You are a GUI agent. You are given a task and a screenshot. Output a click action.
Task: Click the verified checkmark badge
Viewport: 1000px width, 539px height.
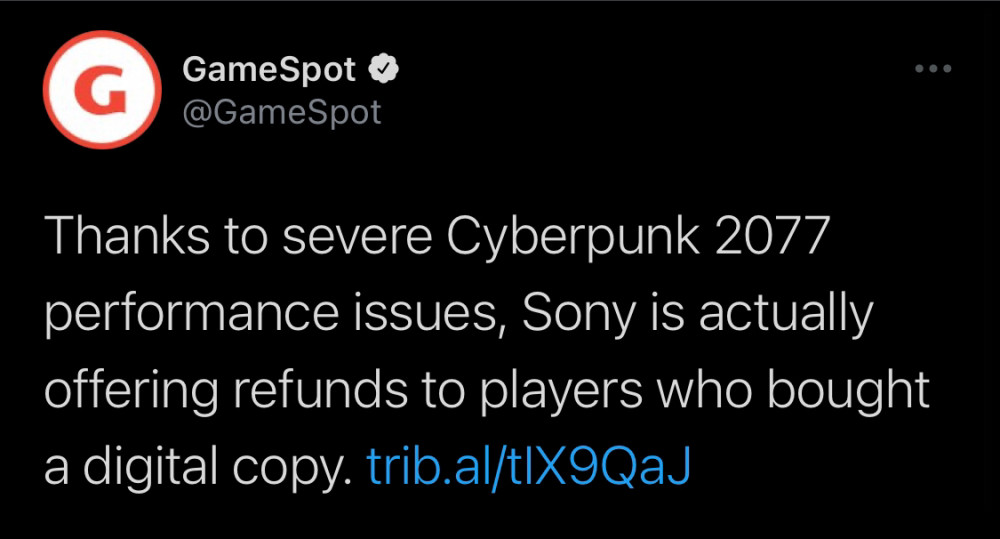[x=386, y=70]
